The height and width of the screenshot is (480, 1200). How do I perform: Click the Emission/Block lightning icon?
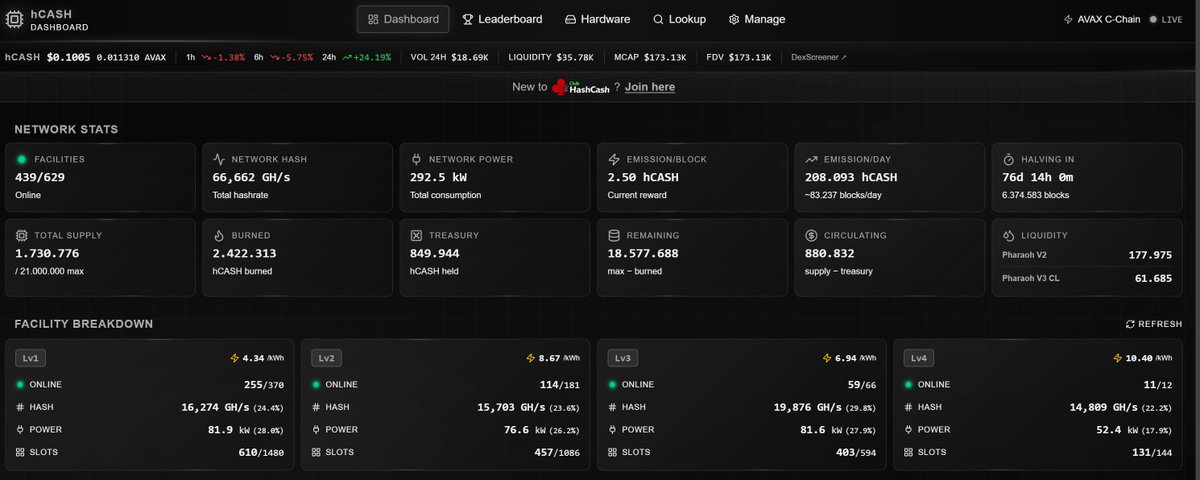tap(614, 159)
